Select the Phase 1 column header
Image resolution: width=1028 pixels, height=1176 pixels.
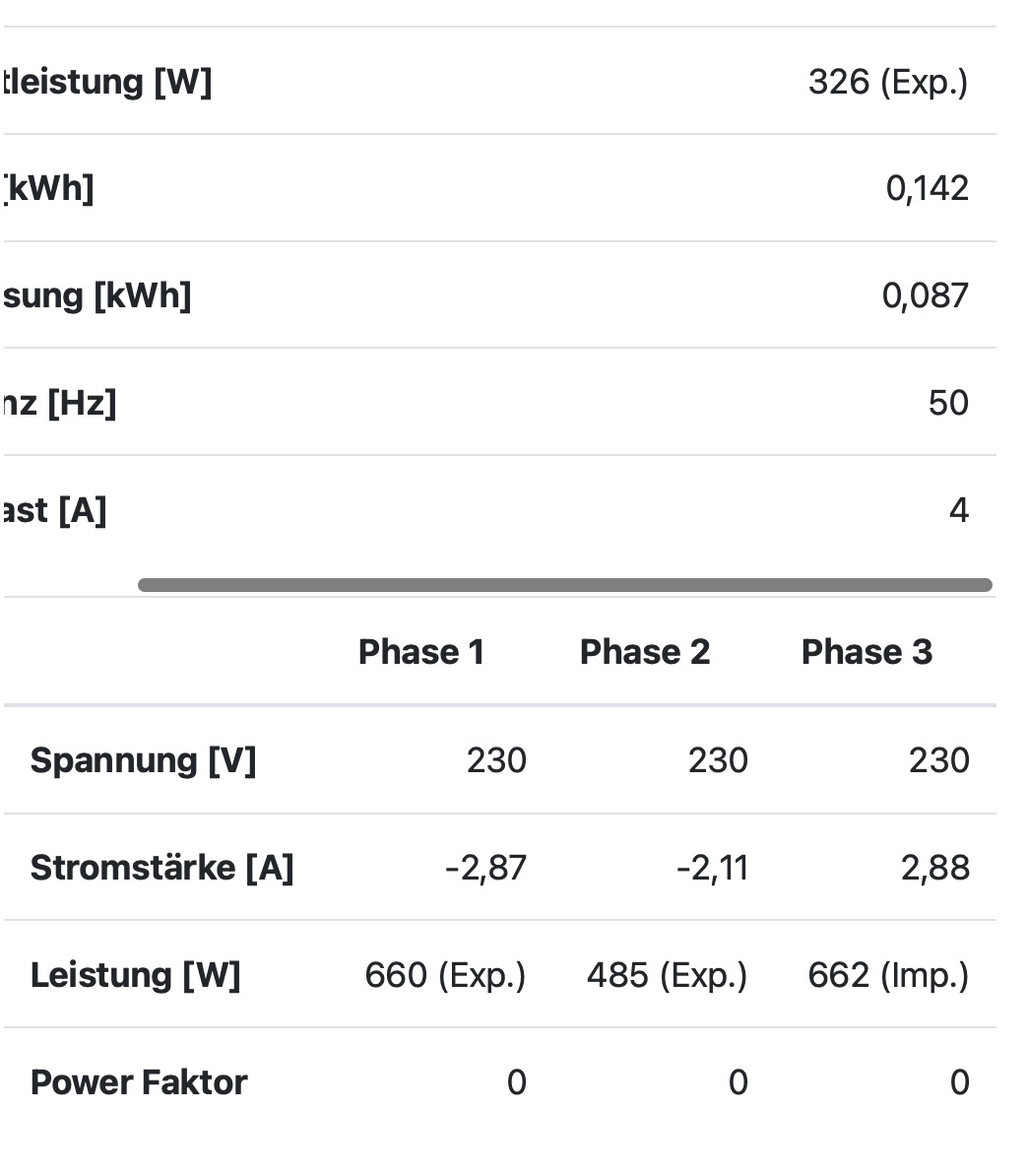tap(421, 652)
